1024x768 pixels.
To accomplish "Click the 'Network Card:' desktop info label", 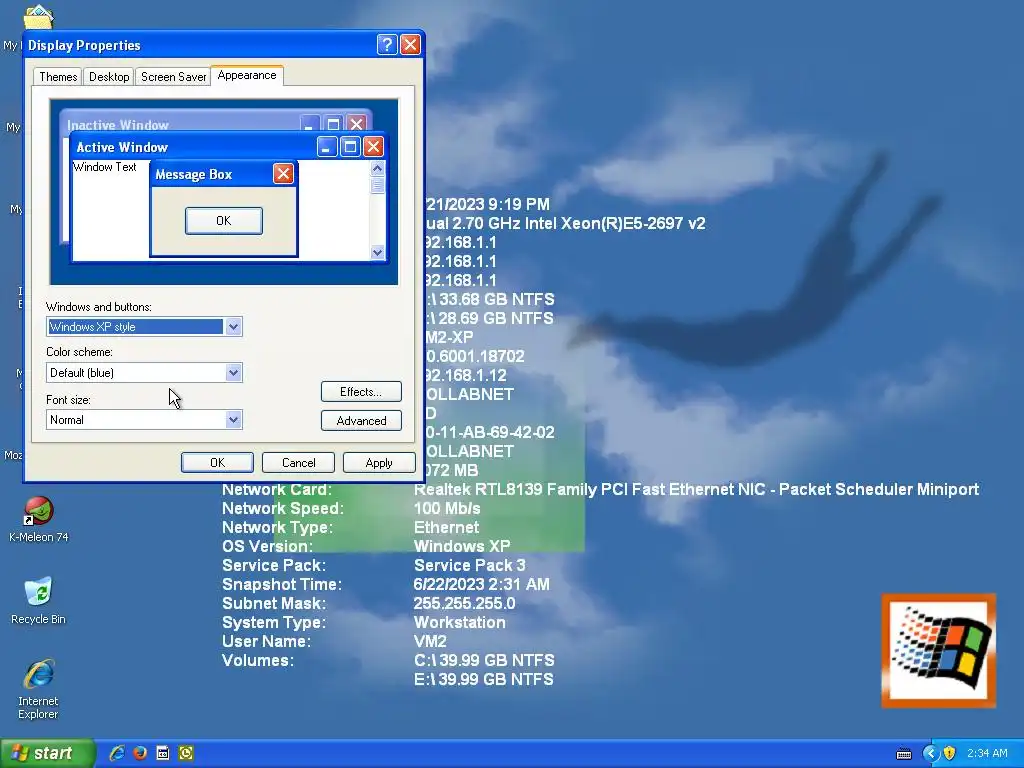I will click(277, 489).
